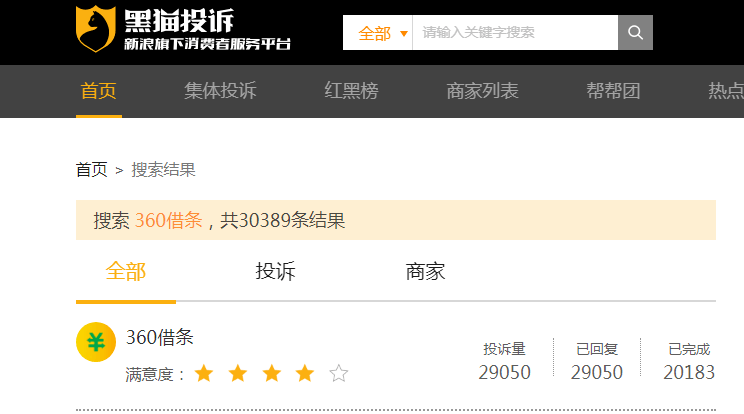Switch to the 投诉 results tab

coord(275,272)
